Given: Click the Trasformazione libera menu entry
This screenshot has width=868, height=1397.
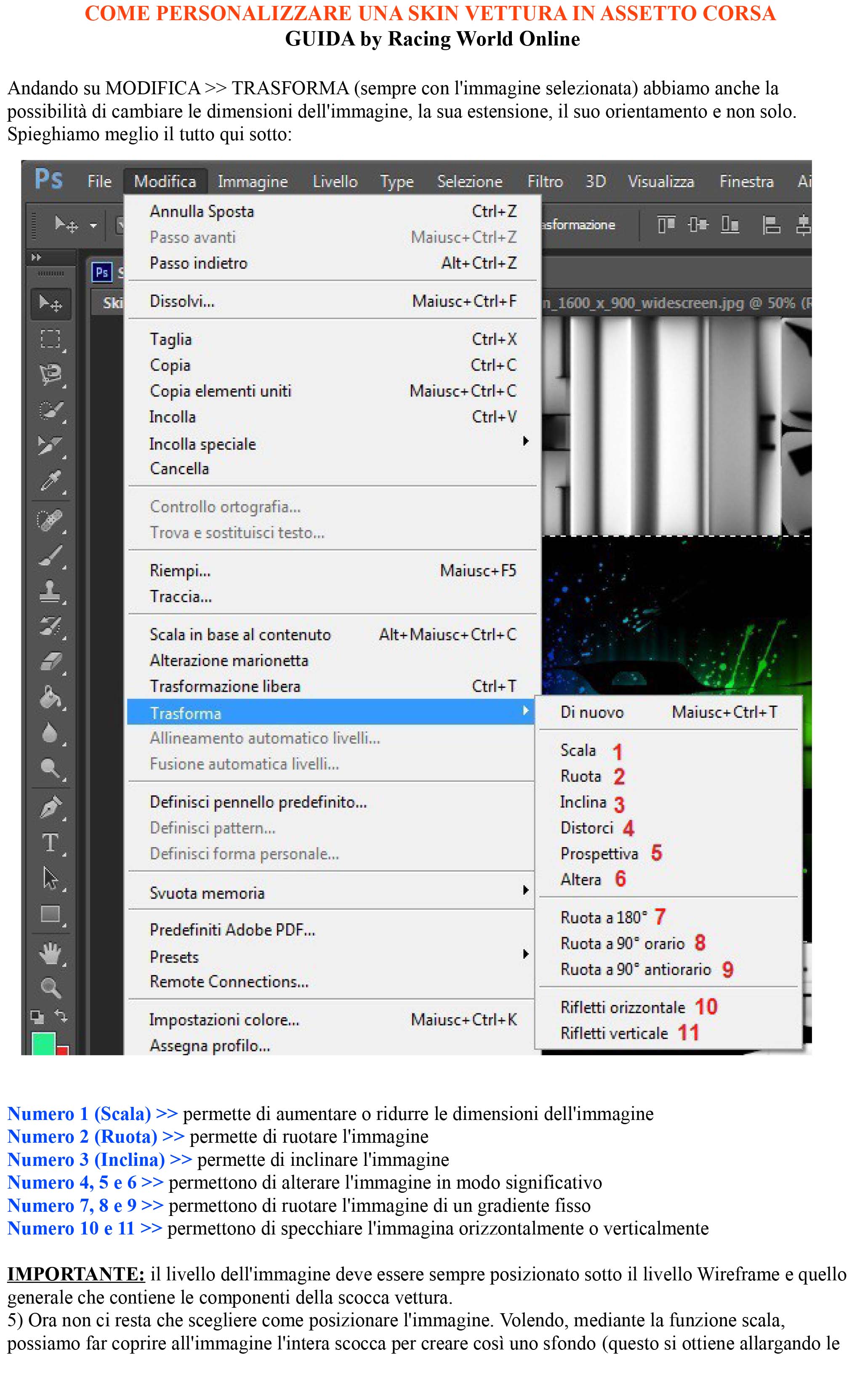Looking at the screenshot, I should click(x=224, y=686).
